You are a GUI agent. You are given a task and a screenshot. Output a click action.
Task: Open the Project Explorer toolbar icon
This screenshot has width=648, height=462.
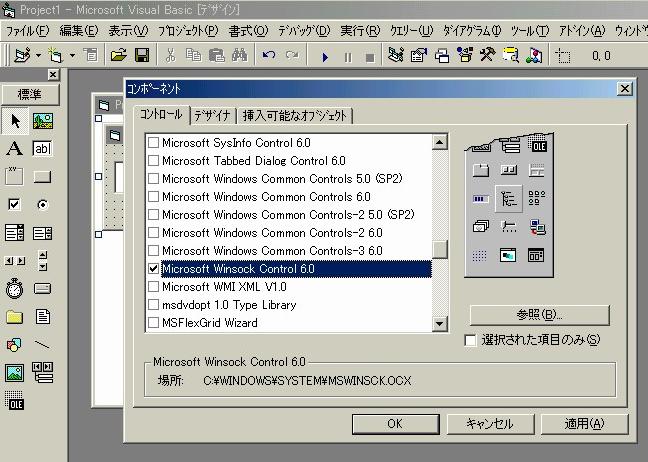(x=396, y=55)
